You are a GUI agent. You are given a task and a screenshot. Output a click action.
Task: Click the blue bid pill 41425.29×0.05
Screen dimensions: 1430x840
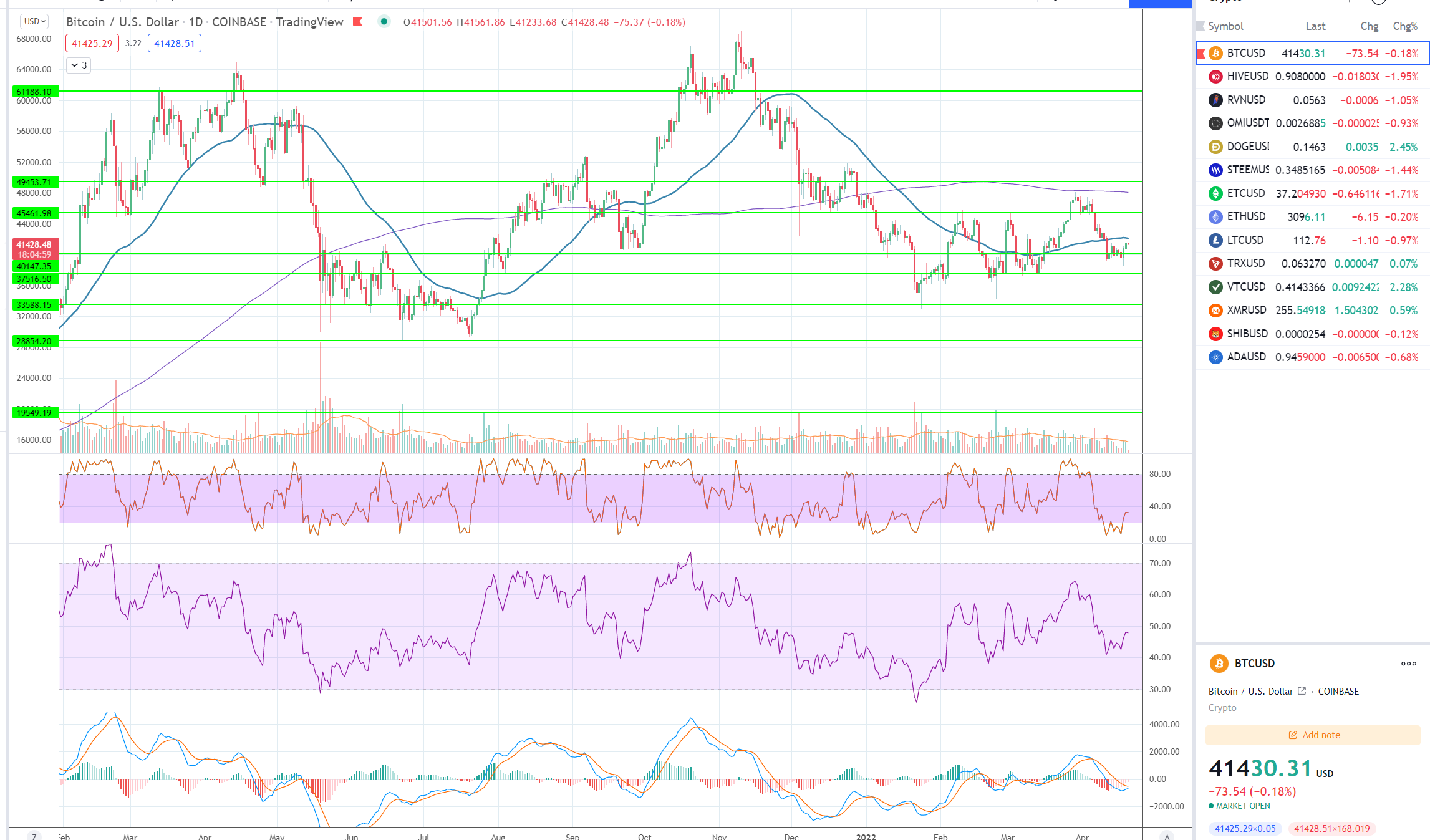[1245, 829]
